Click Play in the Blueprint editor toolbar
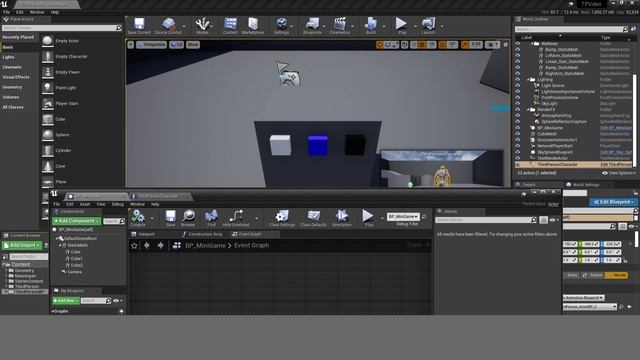This screenshot has width=640, height=360. (368, 218)
